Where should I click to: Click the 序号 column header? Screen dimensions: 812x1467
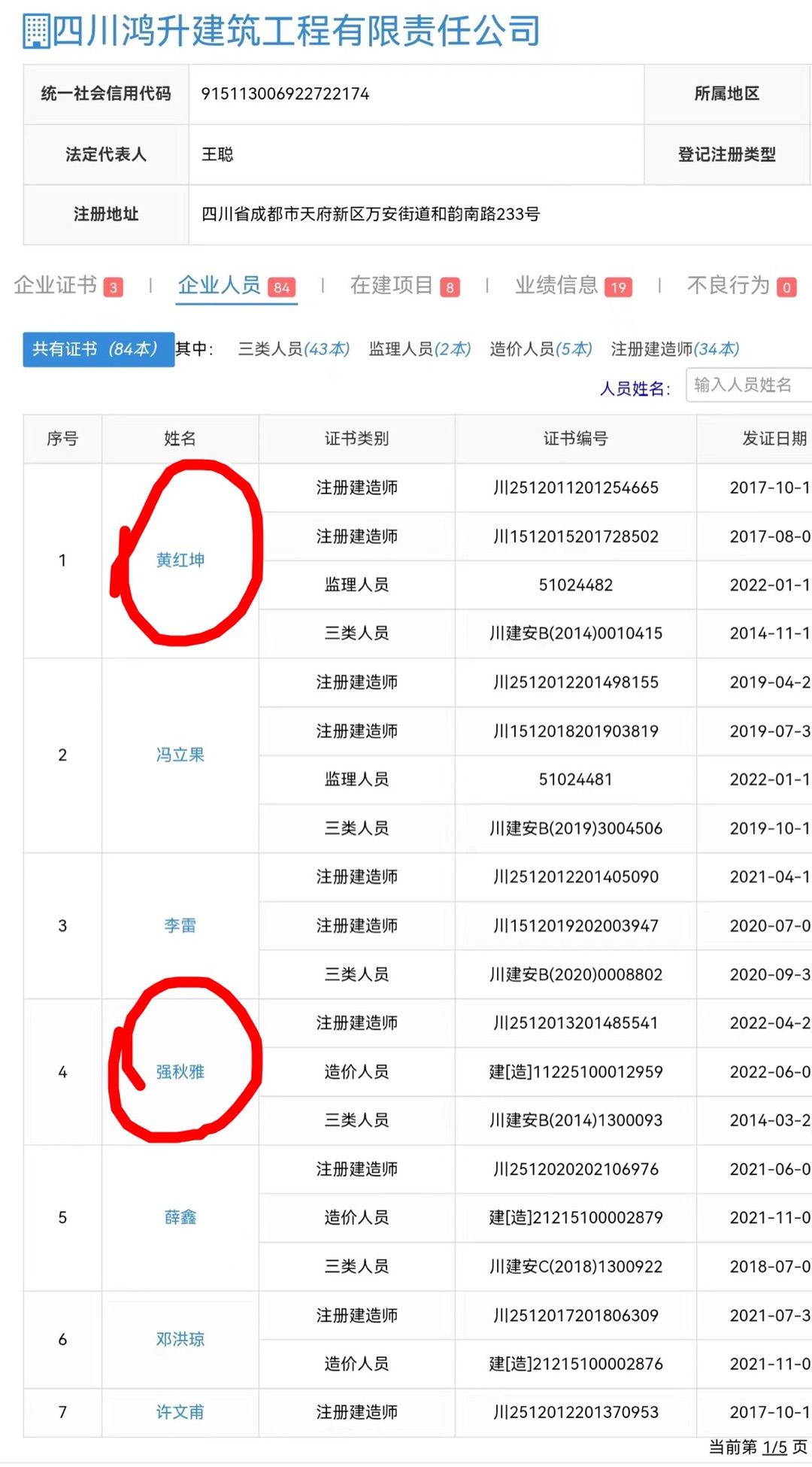click(x=62, y=439)
